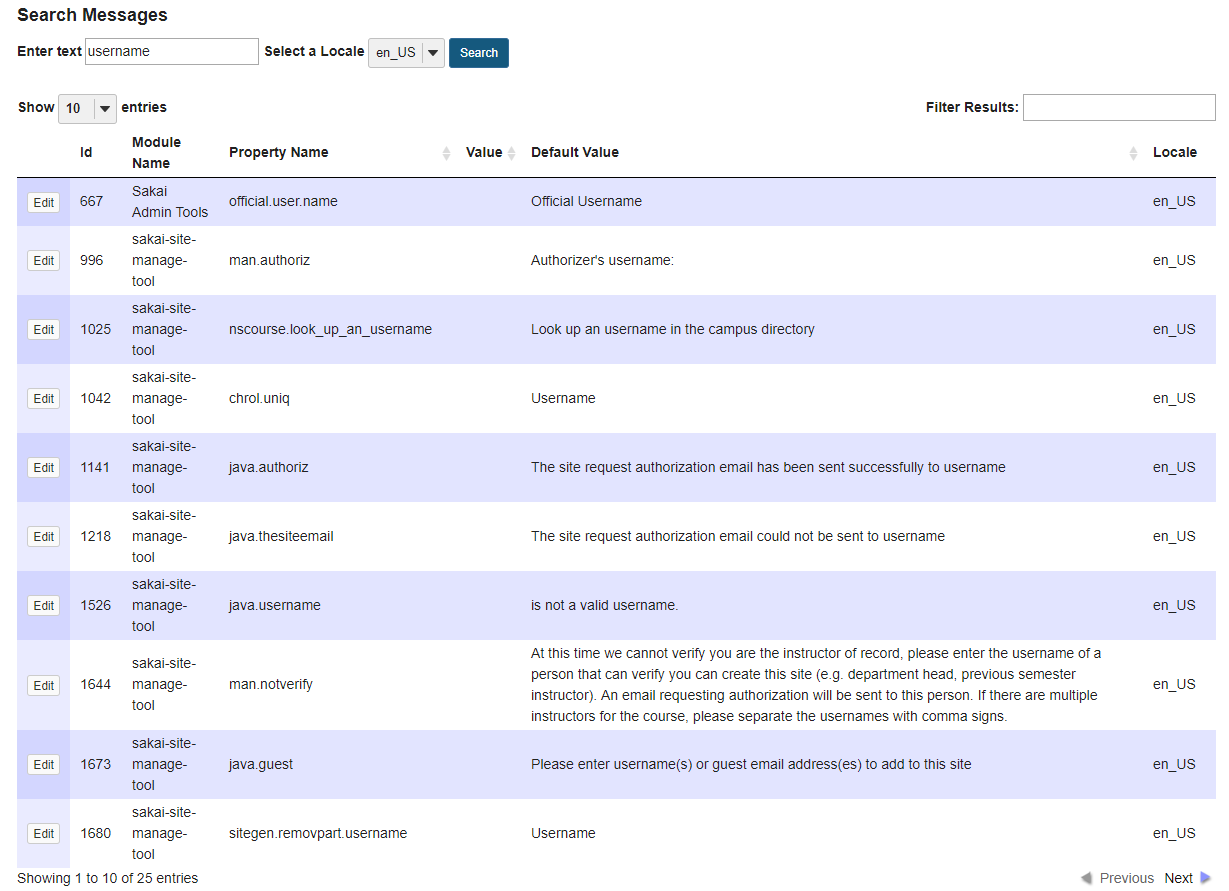Edit row 1218 java.thesiteemail
Screen dimensions: 1229x891
[43, 536]
